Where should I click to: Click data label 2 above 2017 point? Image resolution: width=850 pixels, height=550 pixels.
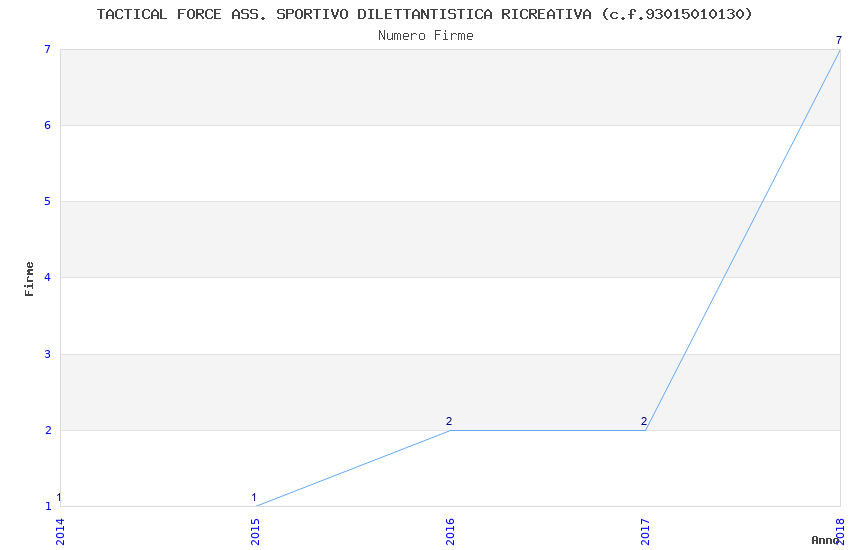644,421
